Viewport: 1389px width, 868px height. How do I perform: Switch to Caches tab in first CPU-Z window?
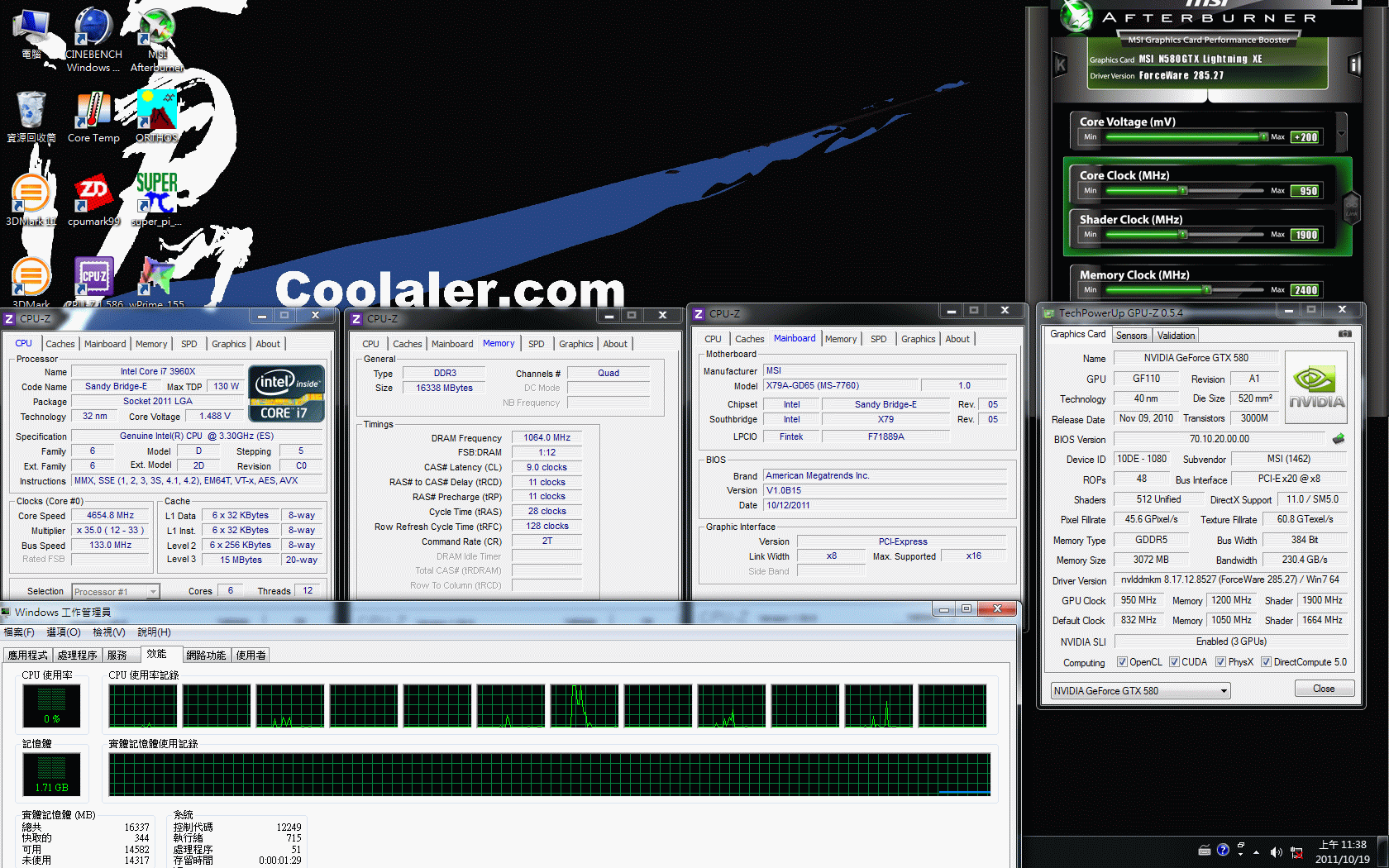60,344
